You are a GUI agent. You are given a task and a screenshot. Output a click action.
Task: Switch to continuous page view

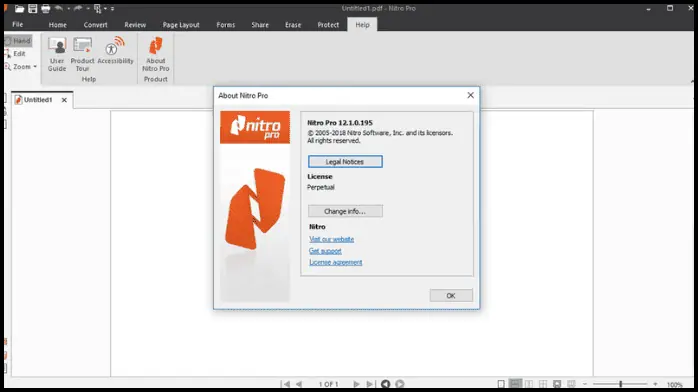pos(515,384)
